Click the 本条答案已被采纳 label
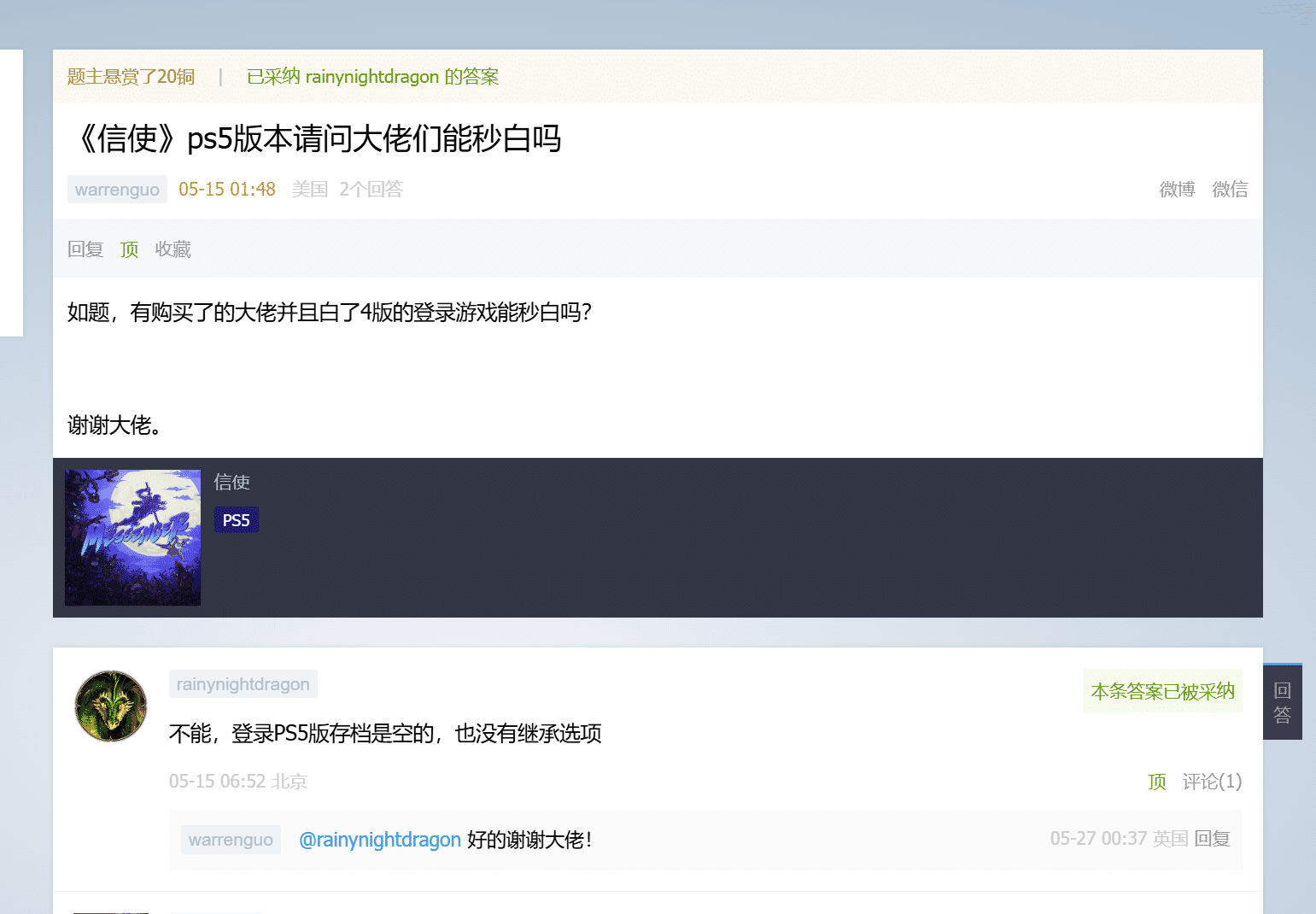Screen dimensions: 1316x914 pyautogui.click(x=1162, y=691)
